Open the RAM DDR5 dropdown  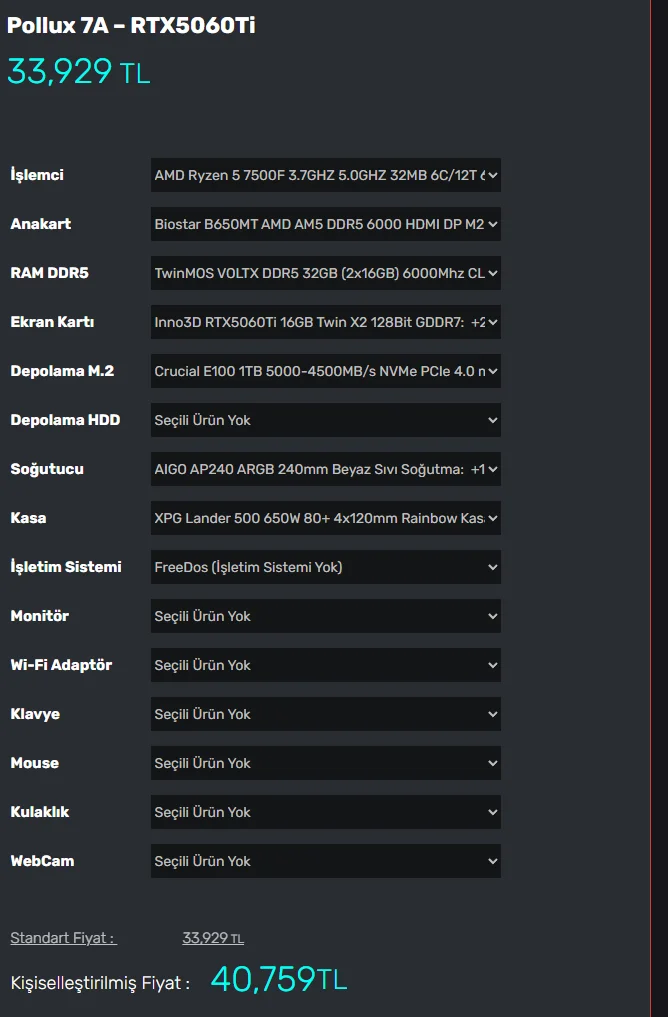coord(325,273)
